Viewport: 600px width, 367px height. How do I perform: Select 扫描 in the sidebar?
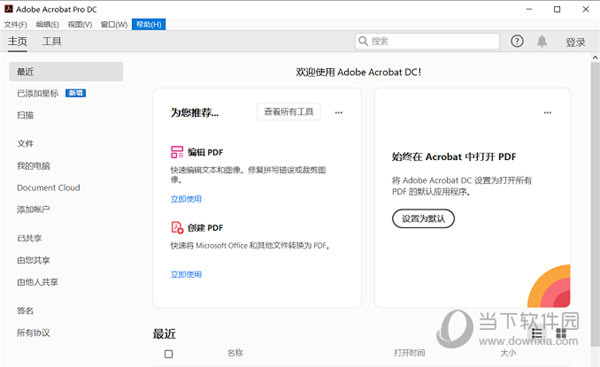[25, 115]
